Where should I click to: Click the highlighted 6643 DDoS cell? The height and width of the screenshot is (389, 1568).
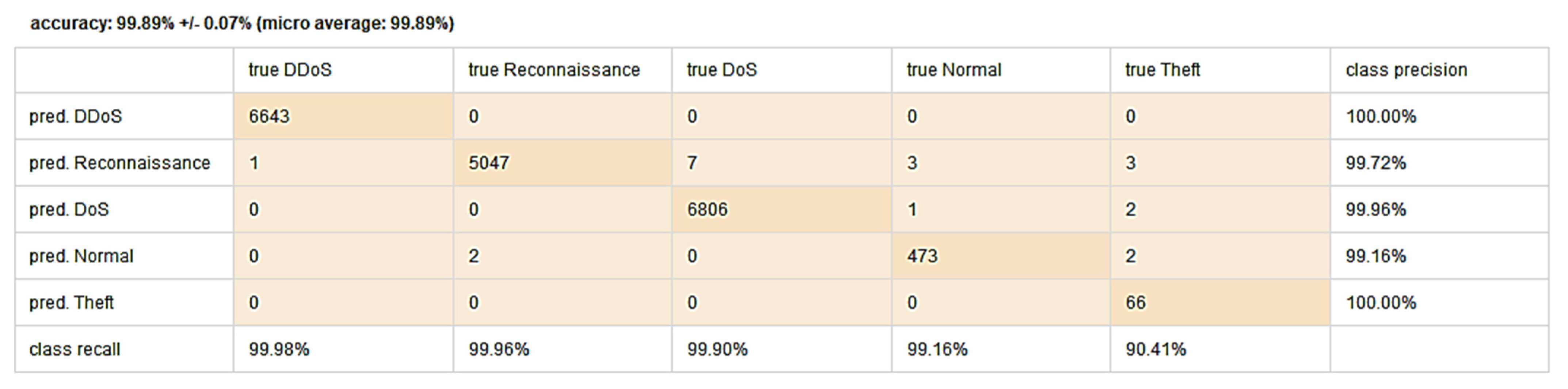[269, 116]
